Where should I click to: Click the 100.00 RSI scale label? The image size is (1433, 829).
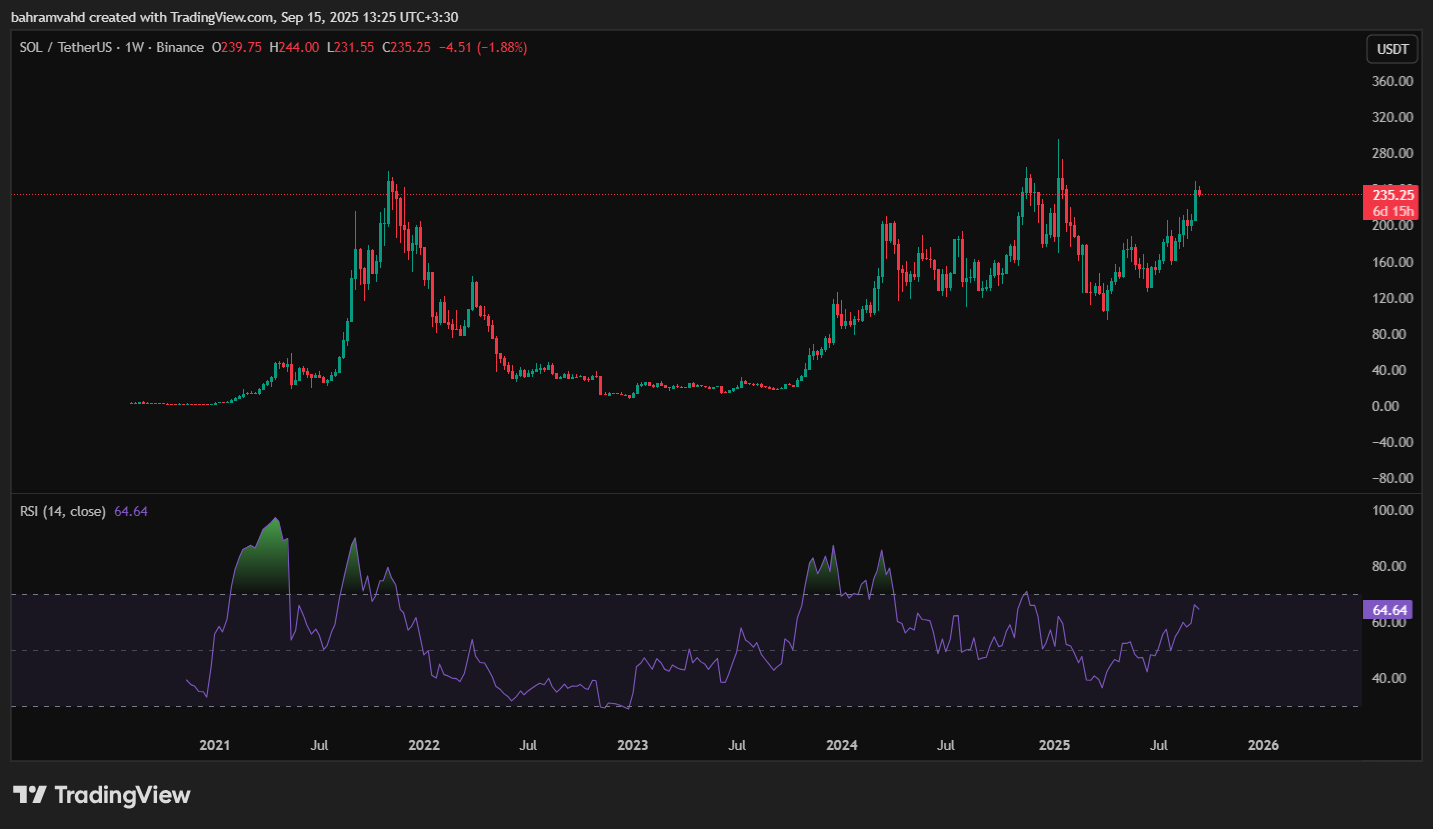pyautogui.click(x=1392, y=510)
